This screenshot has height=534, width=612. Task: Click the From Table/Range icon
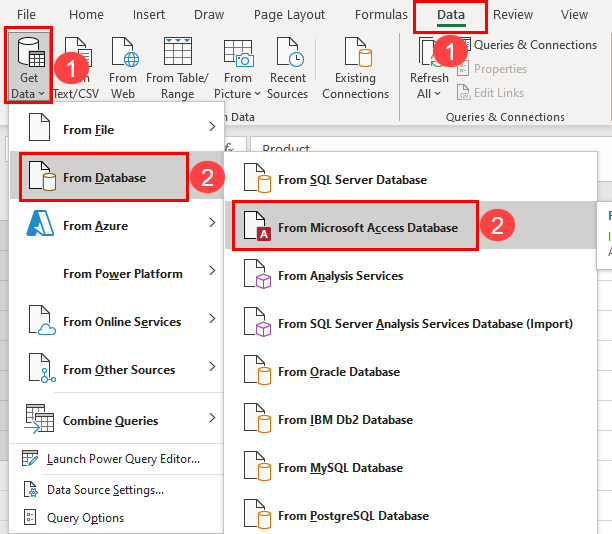click(178, 51)
